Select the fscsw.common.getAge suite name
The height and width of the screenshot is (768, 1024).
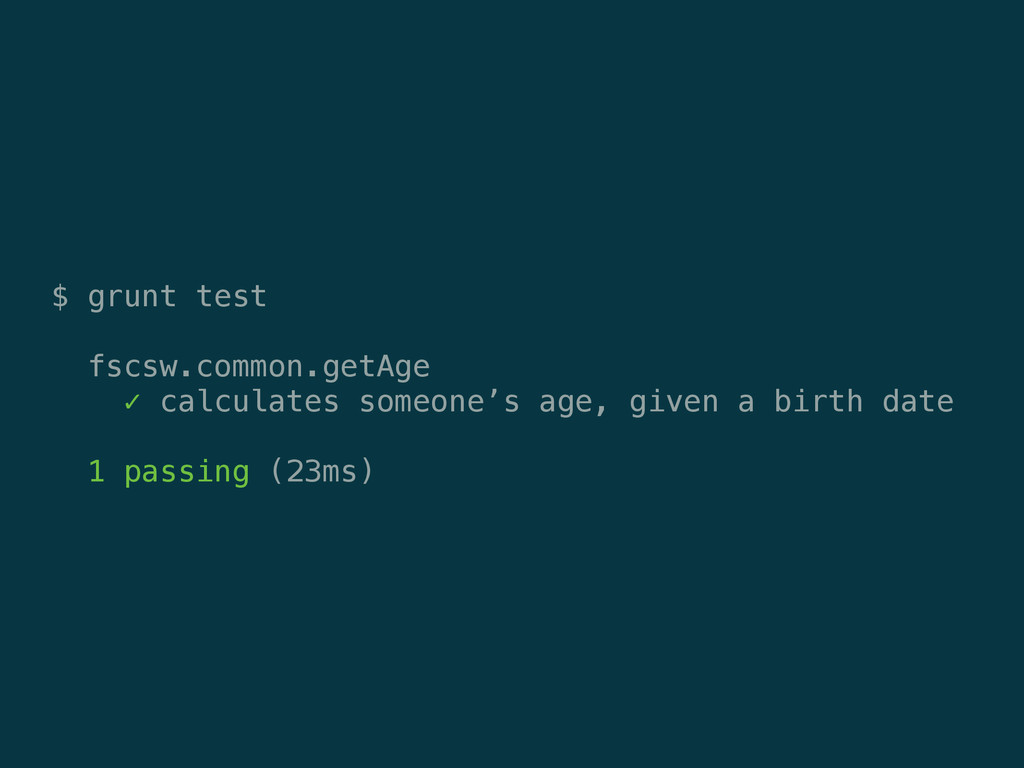[259, 367]
